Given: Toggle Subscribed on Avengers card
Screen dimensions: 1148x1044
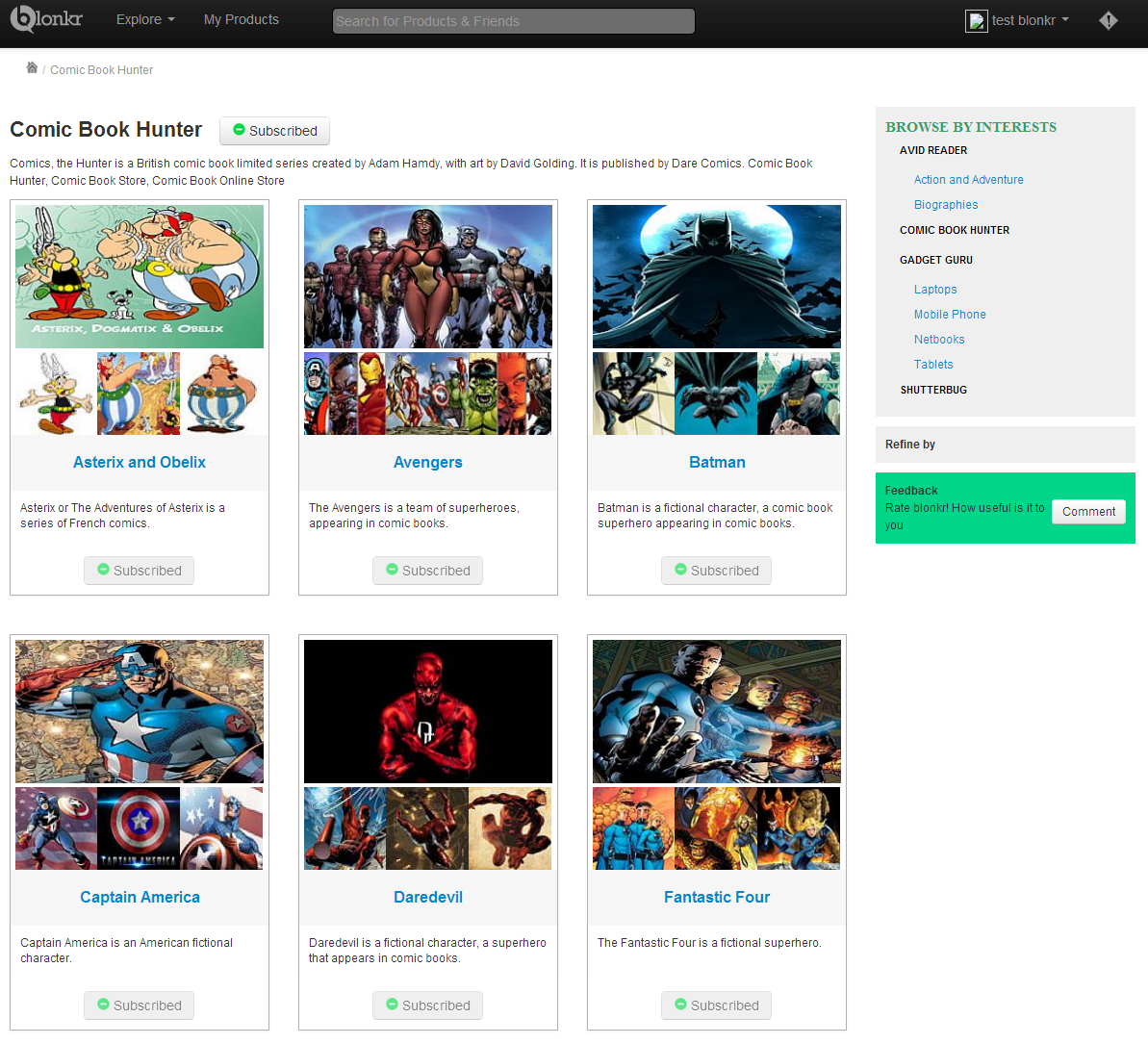Looking at the screenshot, I should 427,571.
